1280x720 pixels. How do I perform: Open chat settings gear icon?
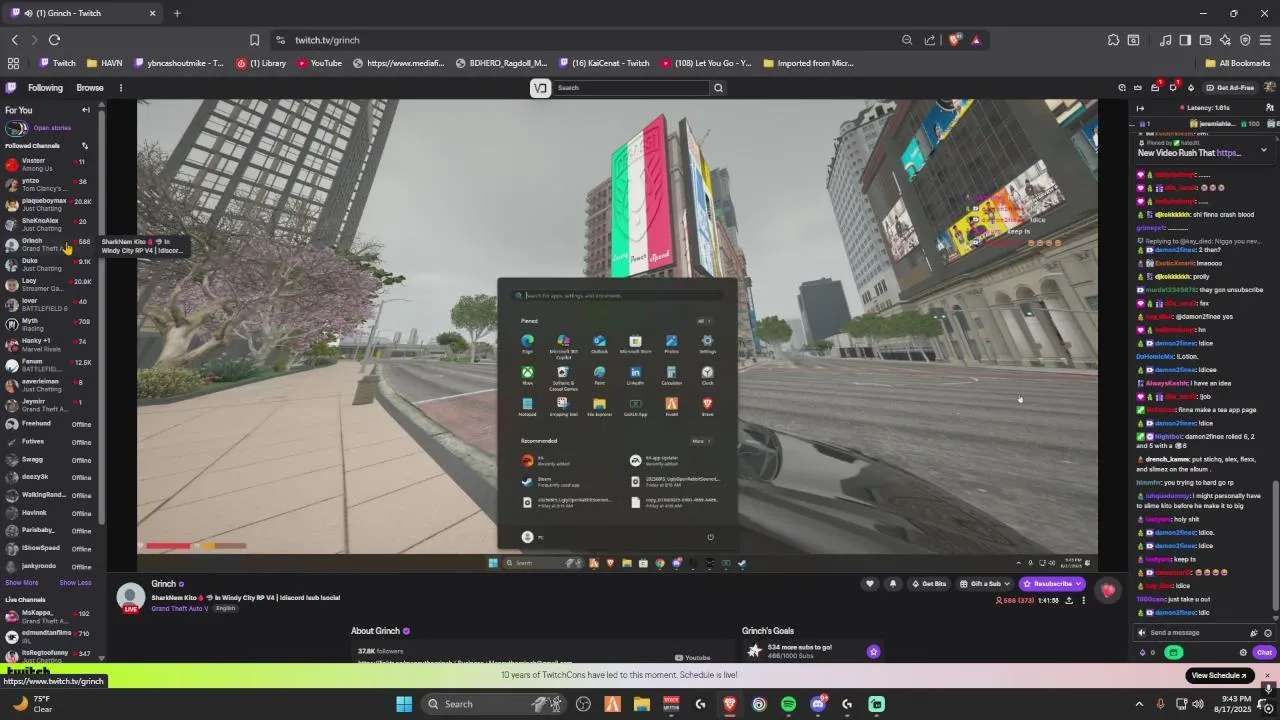(1243, 652)
